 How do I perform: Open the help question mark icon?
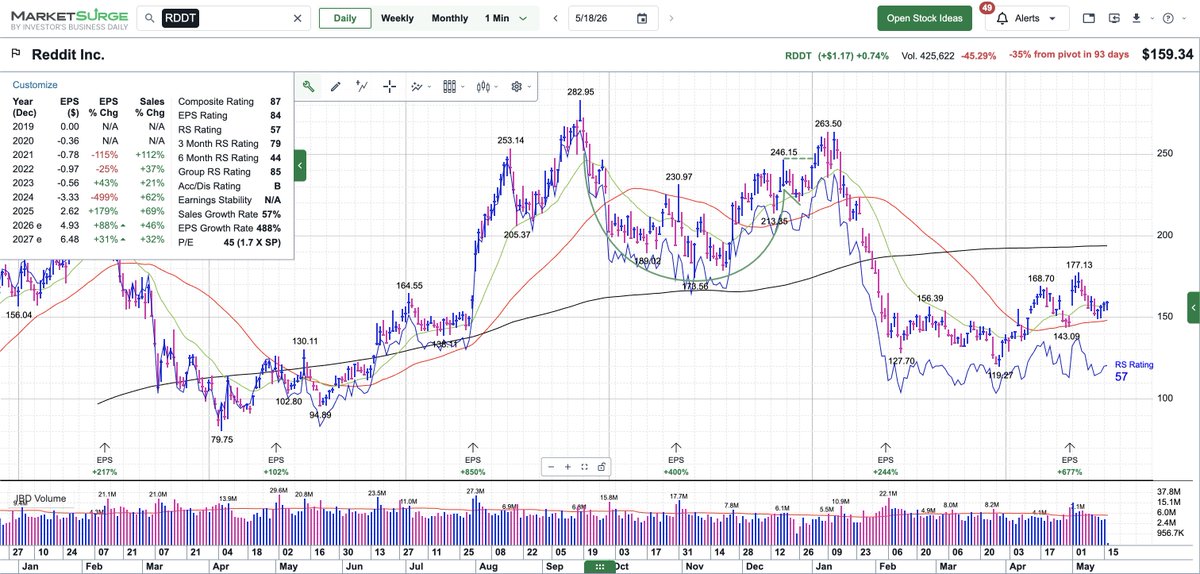pyautogui.click(x=1167, y=18)
